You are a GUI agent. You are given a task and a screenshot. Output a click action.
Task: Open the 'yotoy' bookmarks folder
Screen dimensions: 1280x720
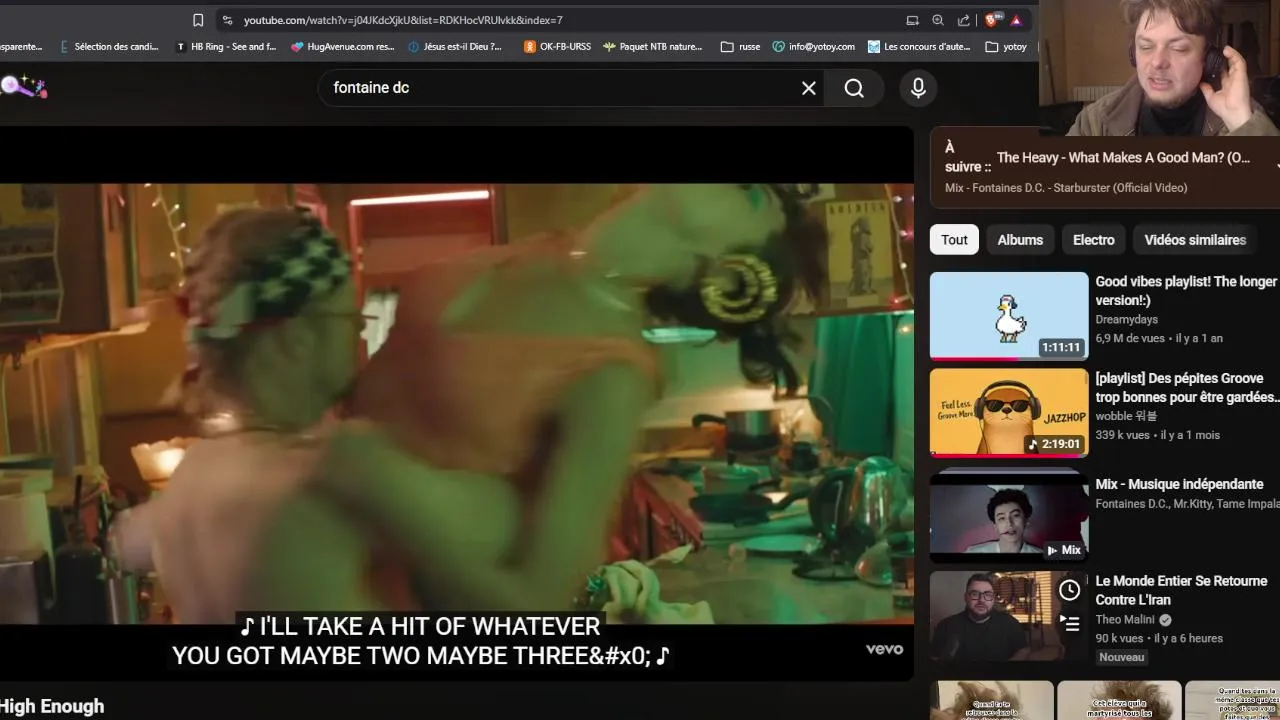click(x=1006, y=46)
